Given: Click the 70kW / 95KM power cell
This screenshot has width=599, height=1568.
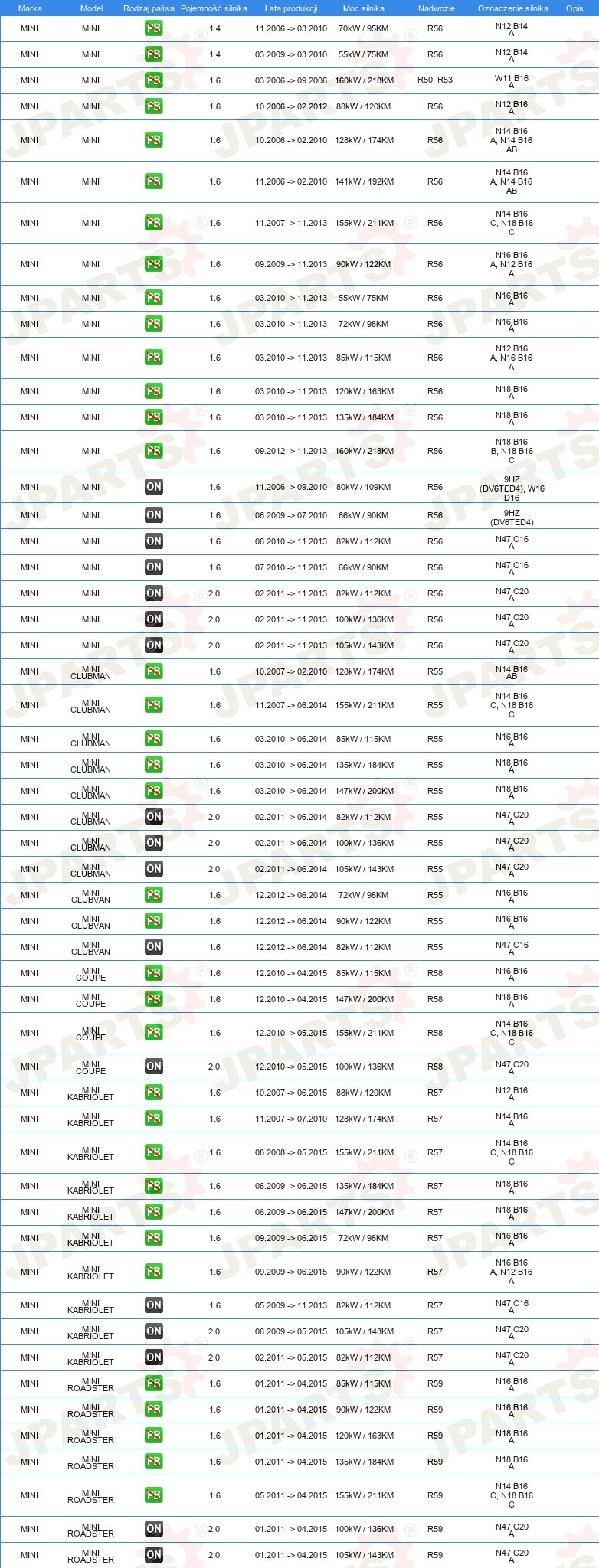Looking at the screenshot, I should [363, 28].
